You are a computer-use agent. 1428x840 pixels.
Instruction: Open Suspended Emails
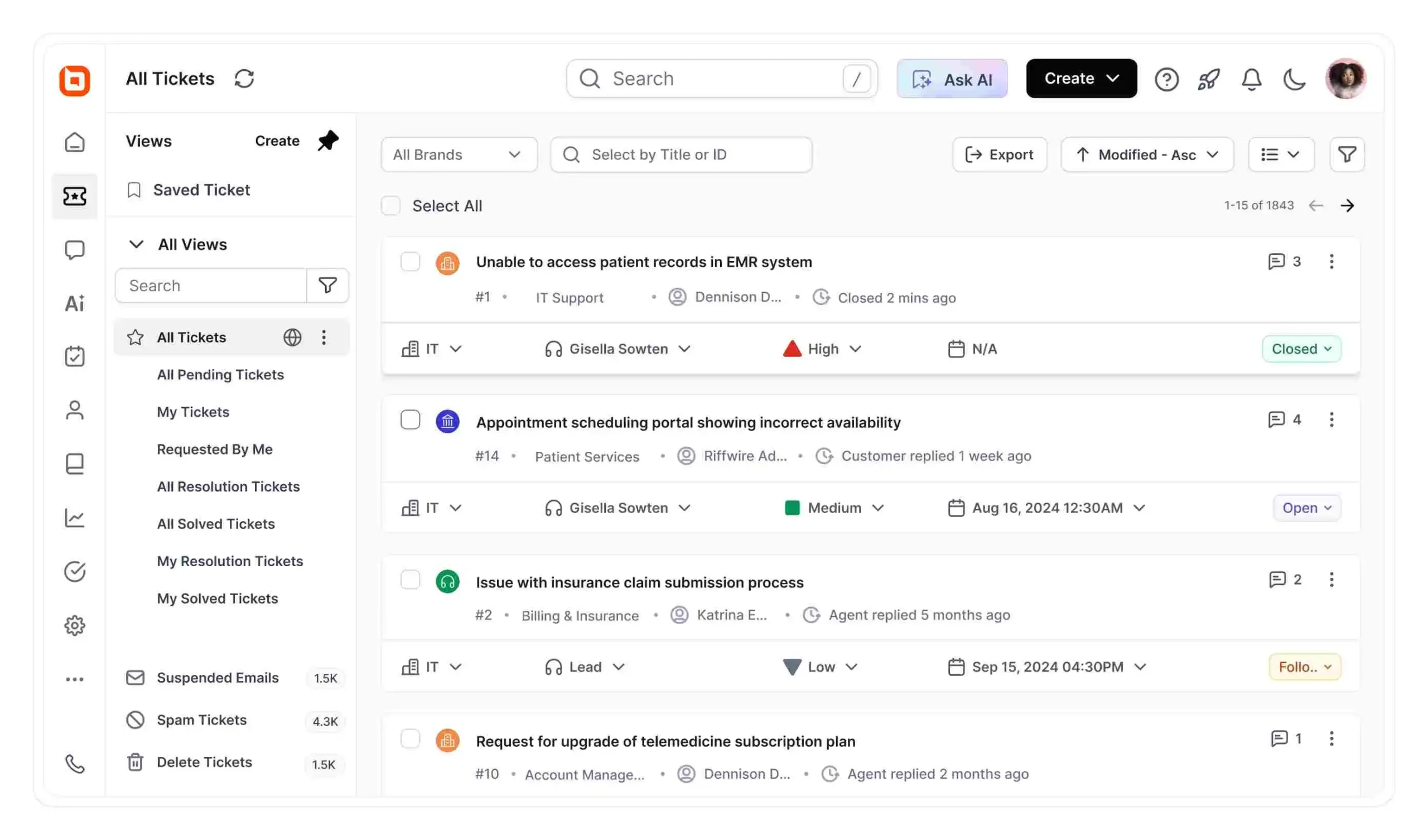click(x=235, y=678)
